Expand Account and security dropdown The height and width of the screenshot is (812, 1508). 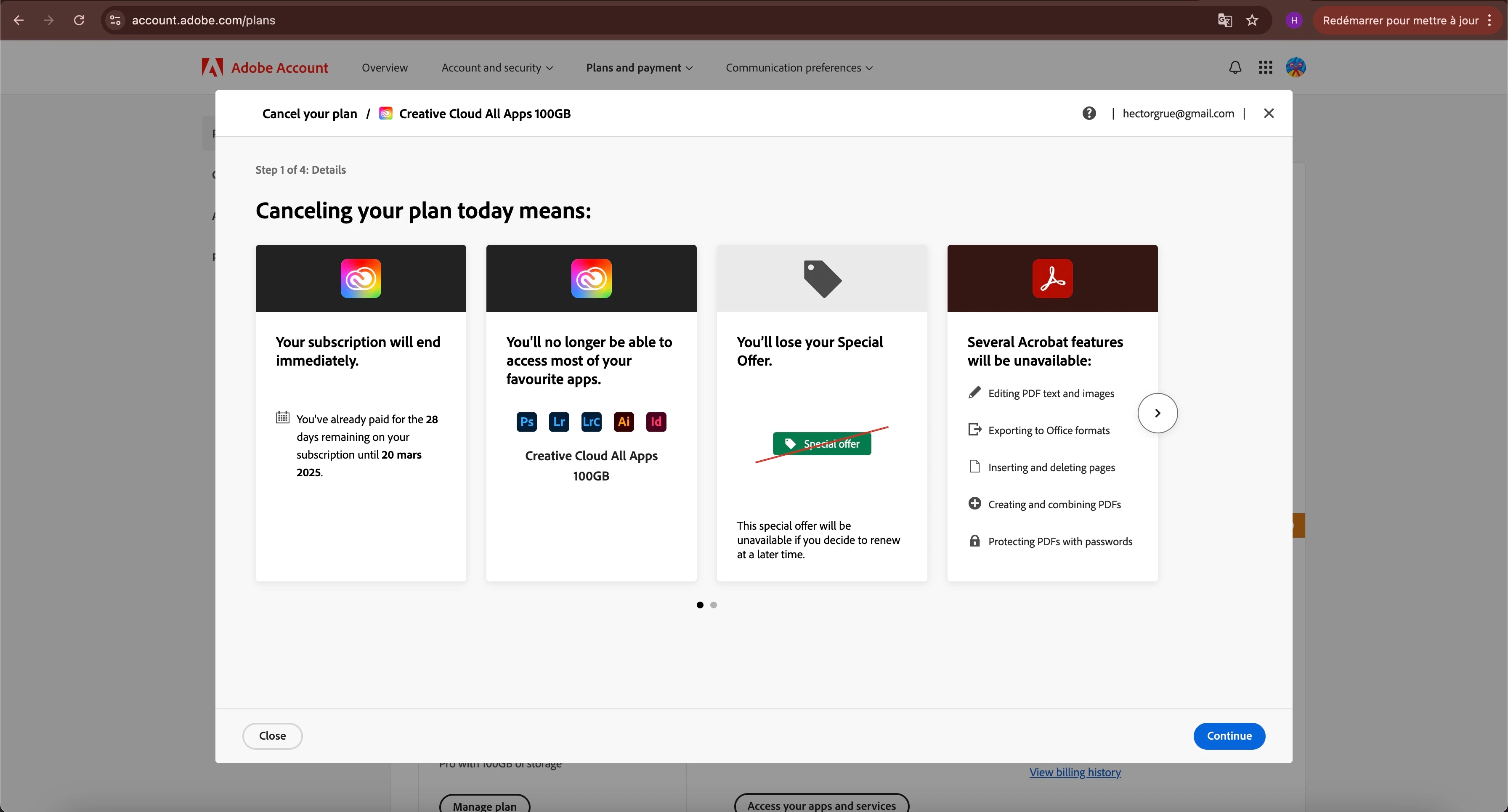[x=496, y=68]
